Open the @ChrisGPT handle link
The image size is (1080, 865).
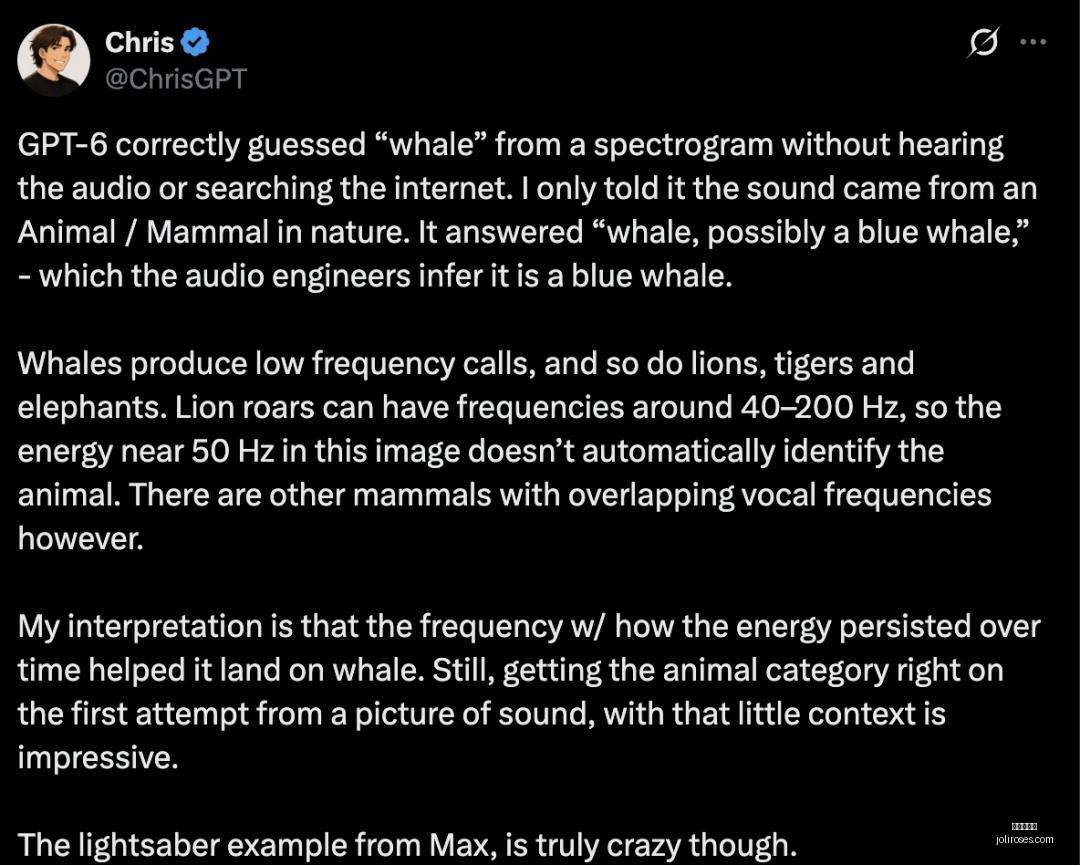176,79
